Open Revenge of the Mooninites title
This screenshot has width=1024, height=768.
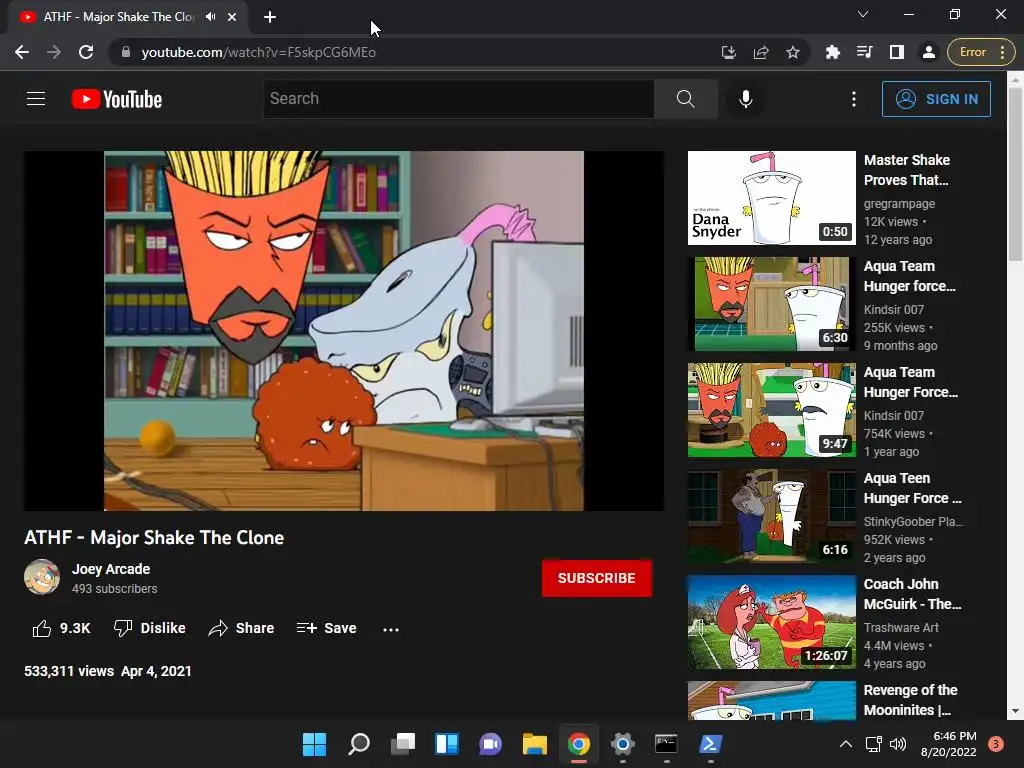tap(910, 700)
